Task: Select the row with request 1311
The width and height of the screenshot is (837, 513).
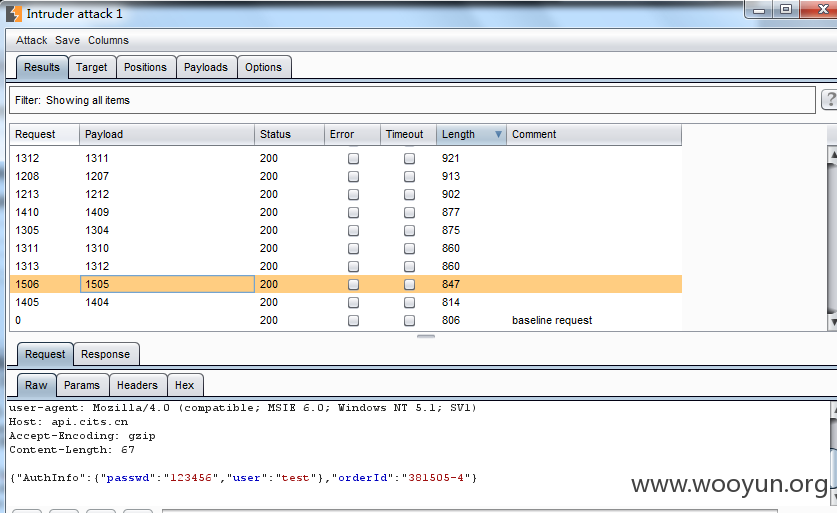Action: point(346,248)
